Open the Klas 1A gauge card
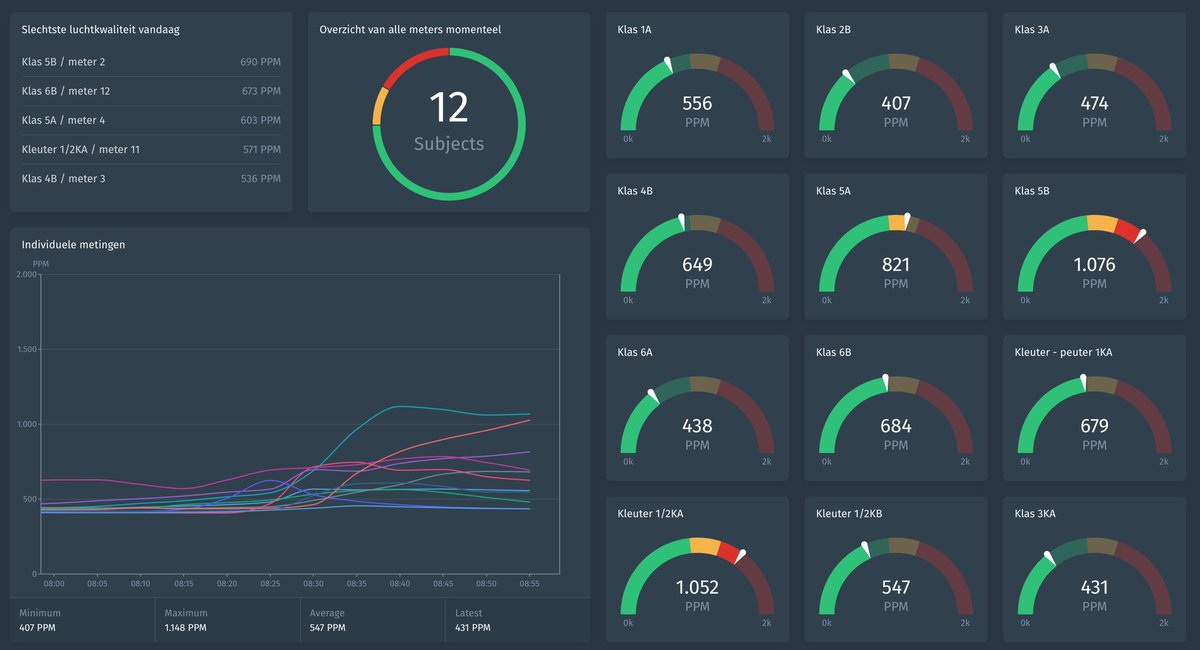 [x=697, y=84]
